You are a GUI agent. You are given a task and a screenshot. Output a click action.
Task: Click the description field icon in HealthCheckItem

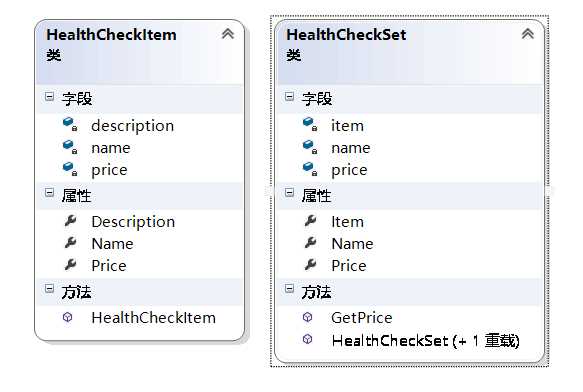pos(70,124)
